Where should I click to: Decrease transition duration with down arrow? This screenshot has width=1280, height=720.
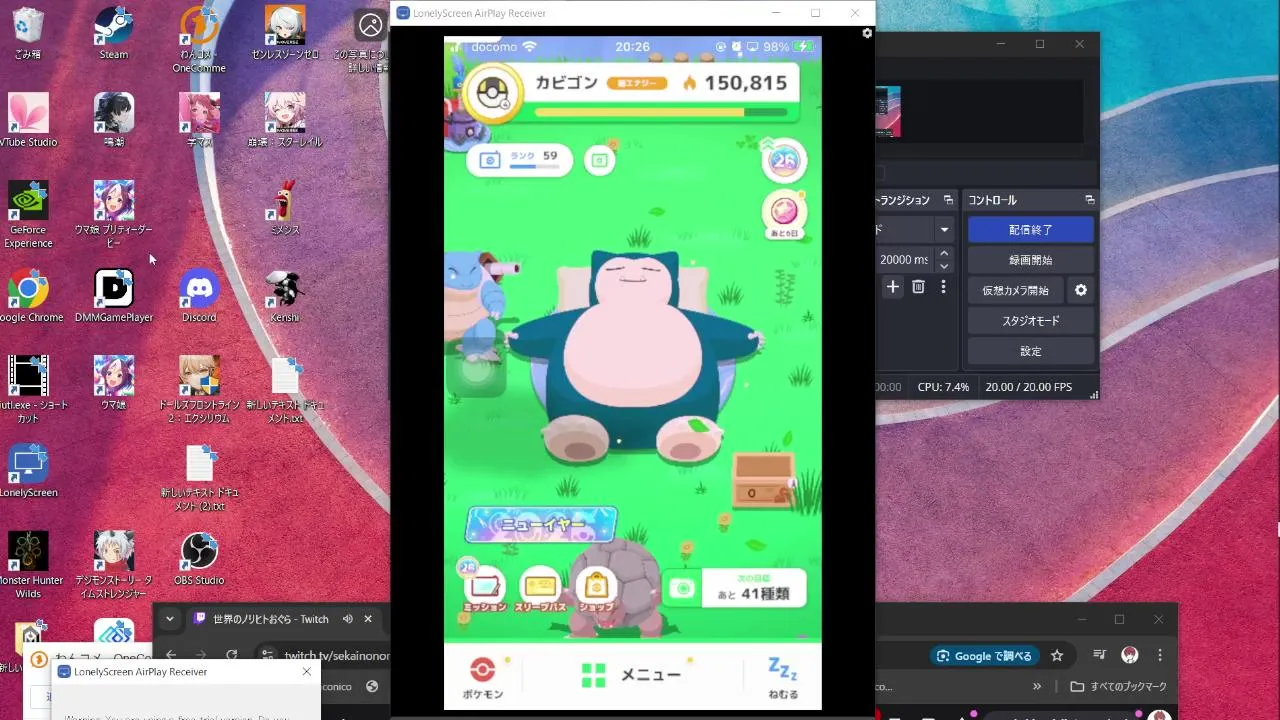click(944, 266)
